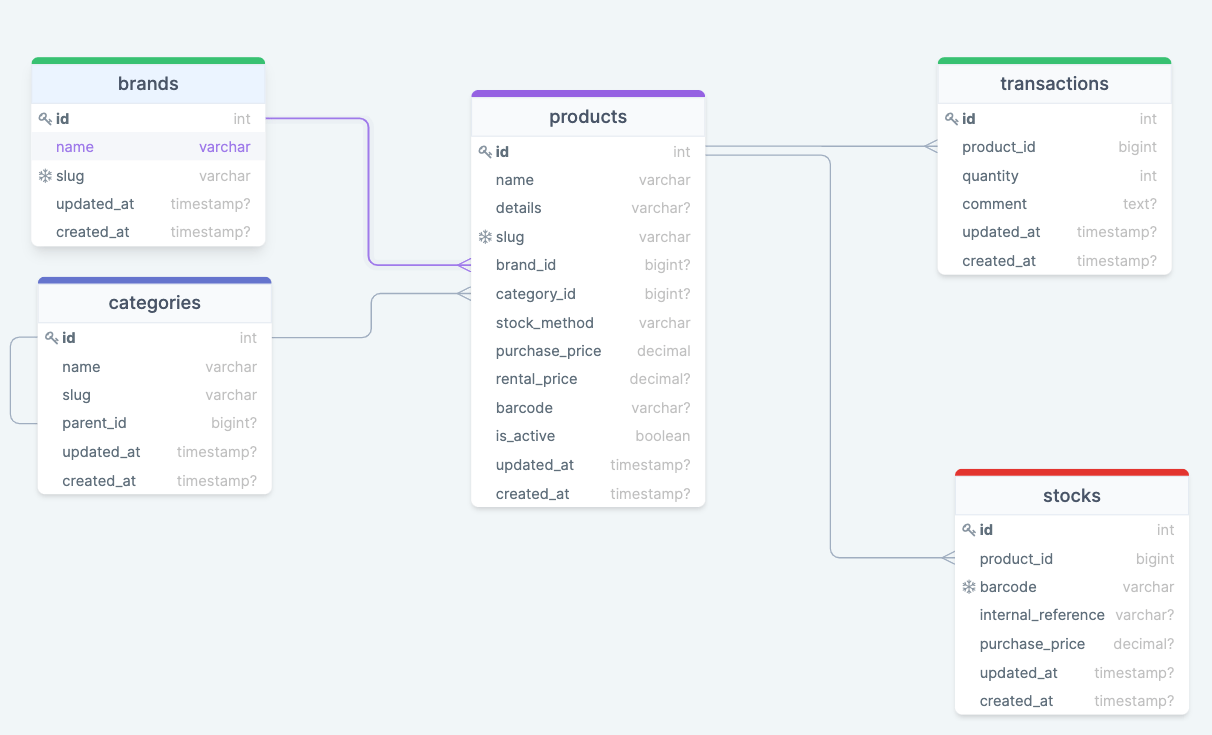1212x735 pixels.
Task: Select the highlighted name field in brands
Action: pos(148,147)
